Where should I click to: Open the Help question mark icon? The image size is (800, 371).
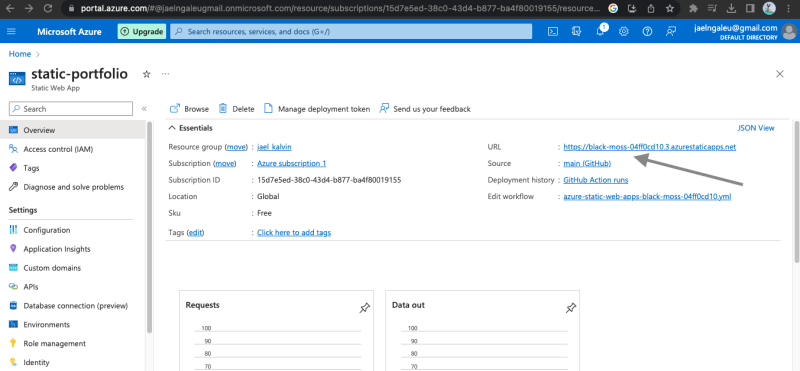(x=647, y=31)
